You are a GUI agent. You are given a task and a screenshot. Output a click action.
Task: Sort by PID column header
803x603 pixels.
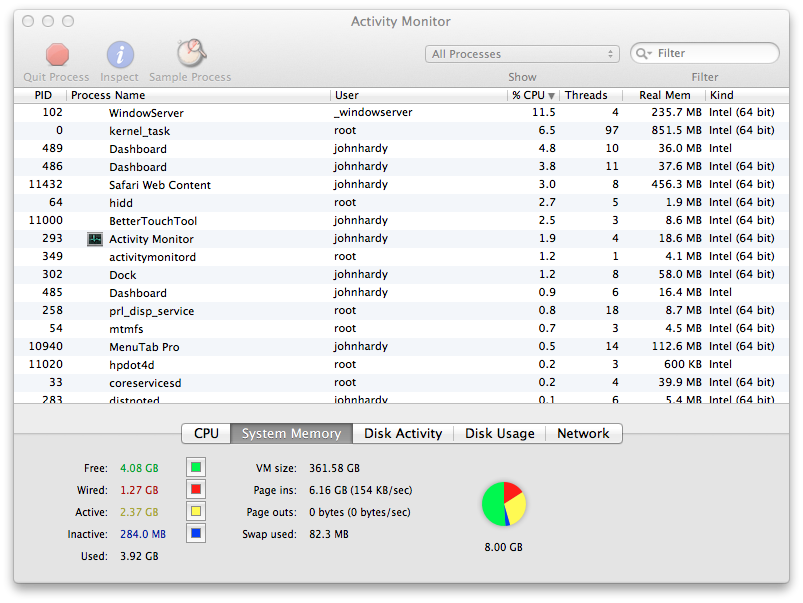click(43, 95)
